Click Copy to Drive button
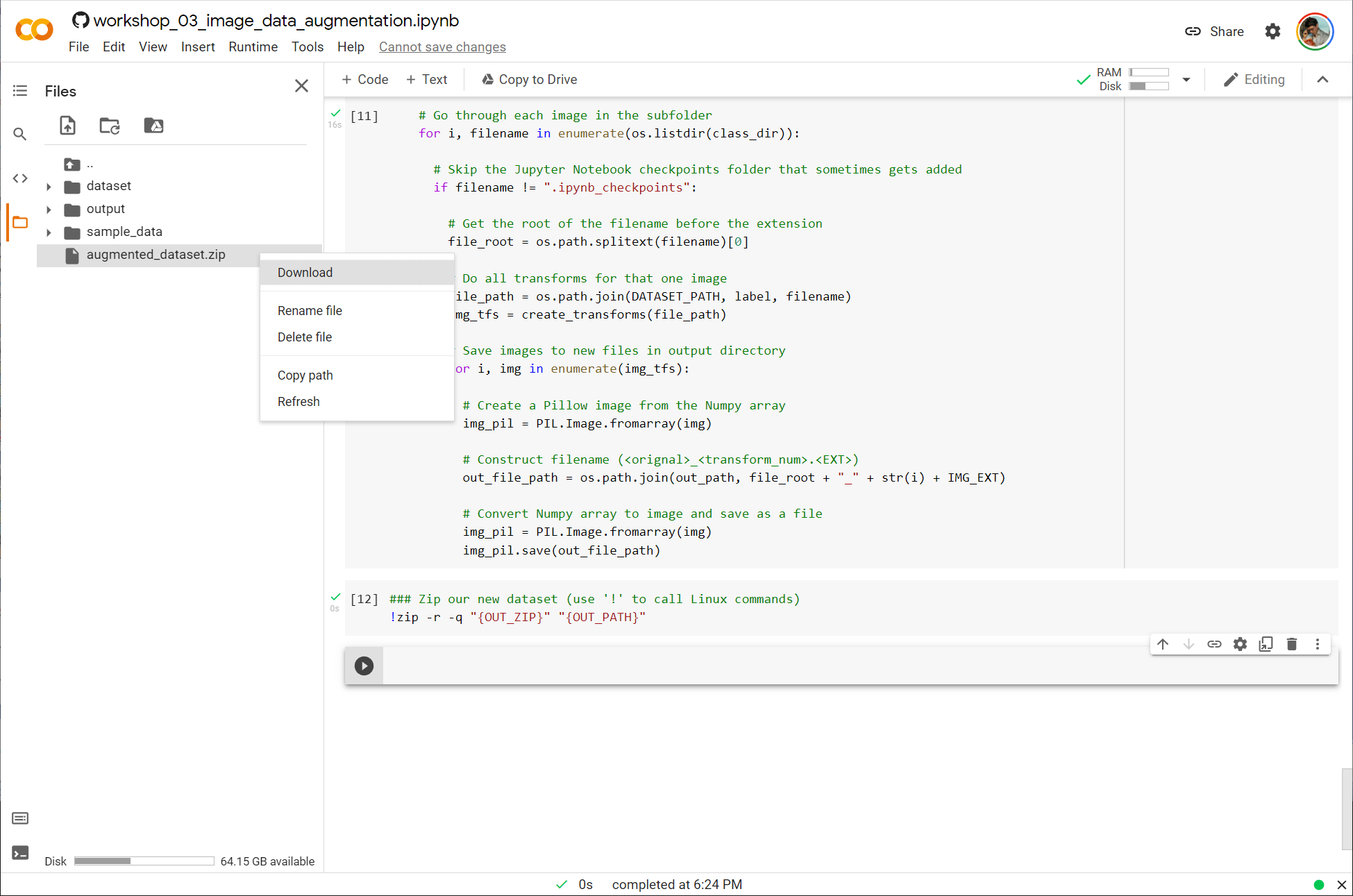This screenshot has width=1353, height=896. coord(529,80)
